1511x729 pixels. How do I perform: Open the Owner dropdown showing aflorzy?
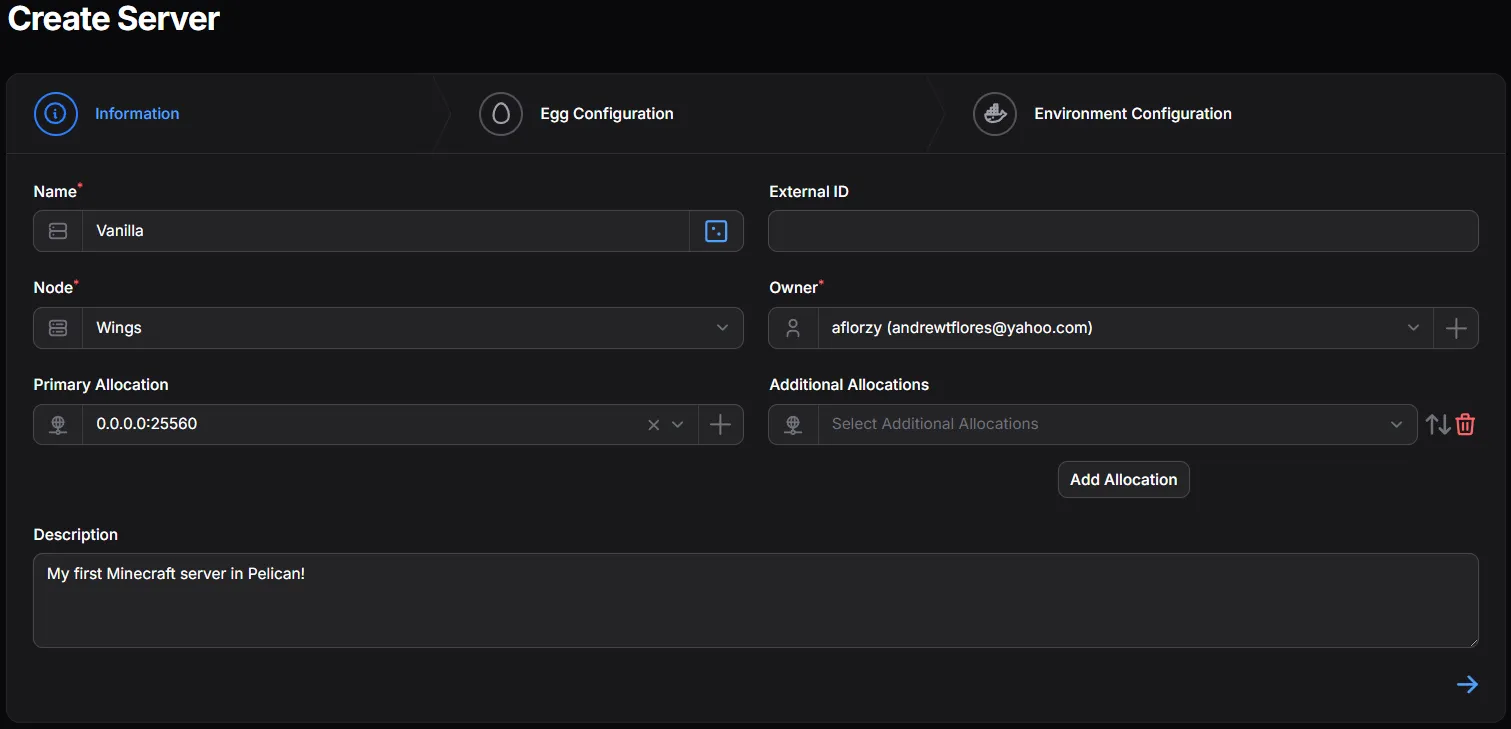(1125, 328)
